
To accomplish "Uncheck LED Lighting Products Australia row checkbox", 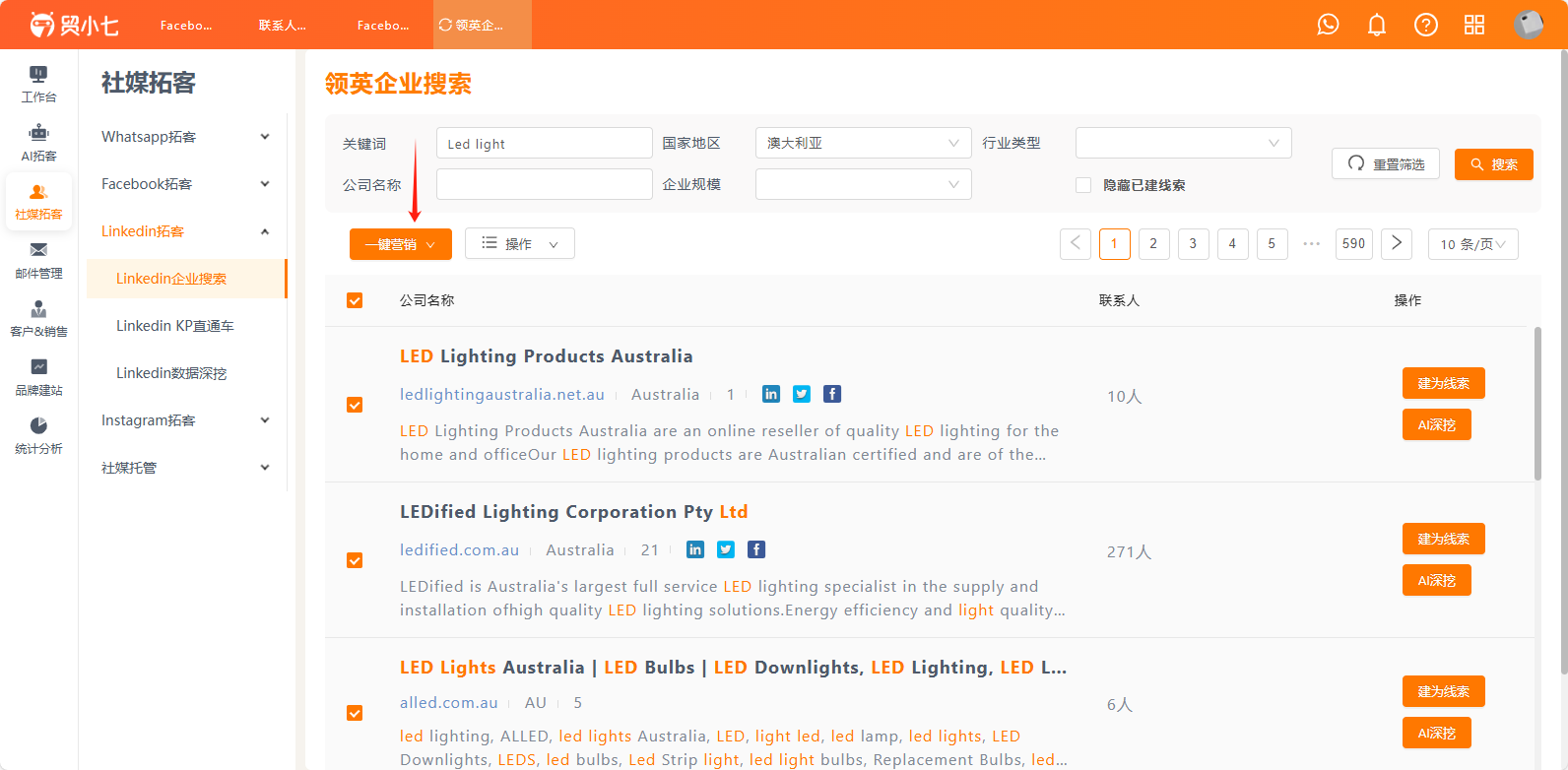I will 355,405.
